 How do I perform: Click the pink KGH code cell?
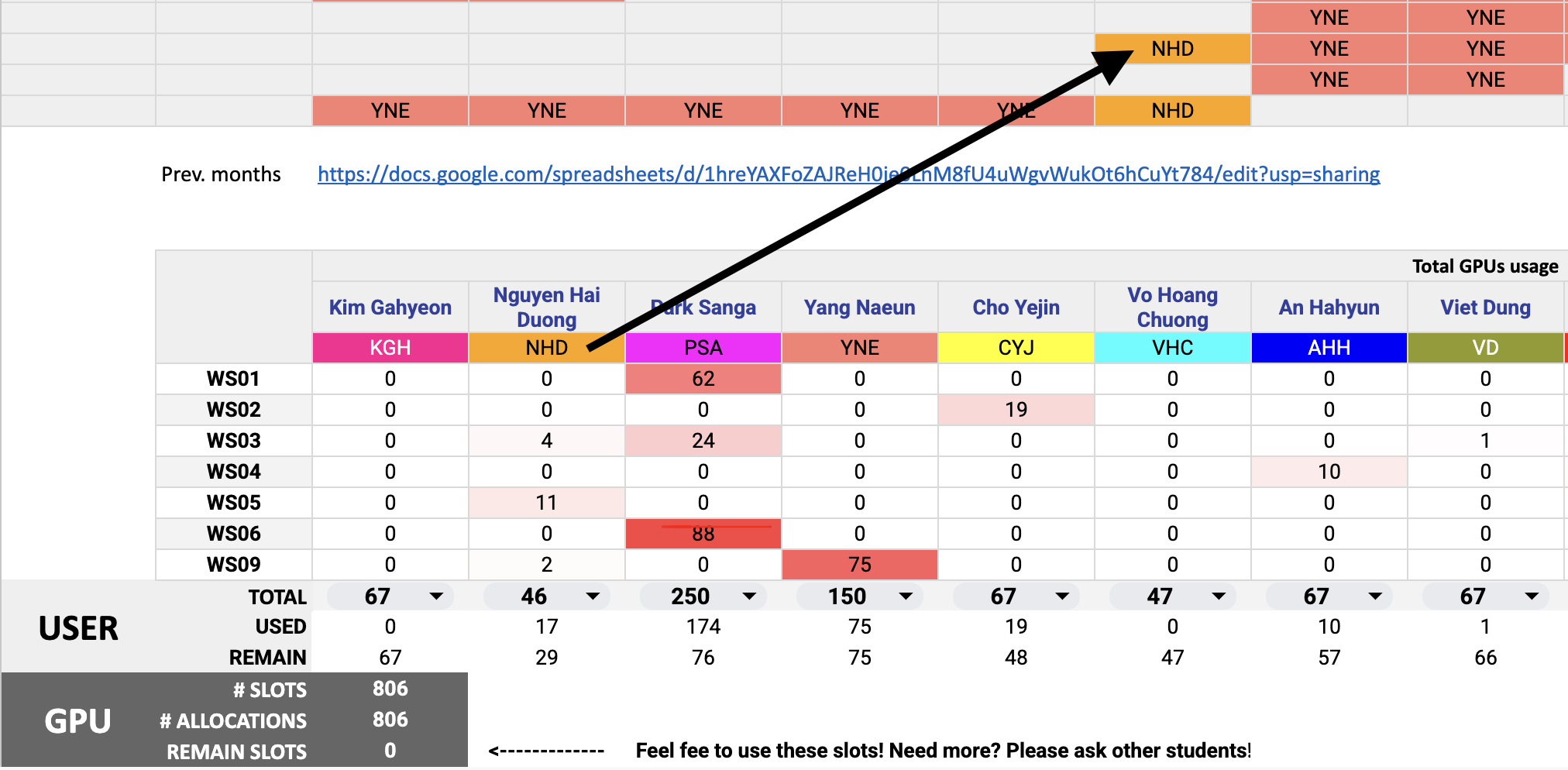pos(390,348)
